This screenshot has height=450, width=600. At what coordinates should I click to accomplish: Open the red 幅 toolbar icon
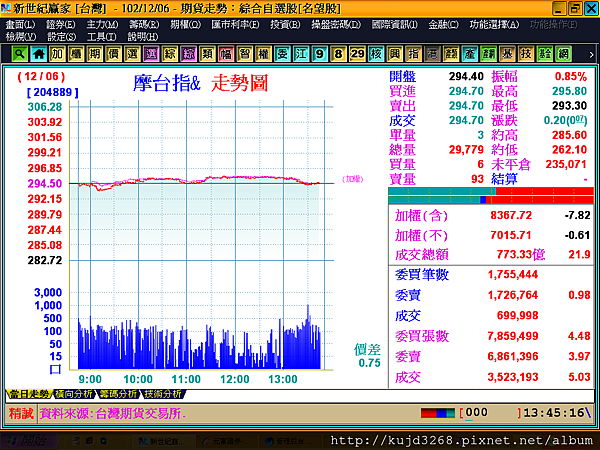pos(226,54)
